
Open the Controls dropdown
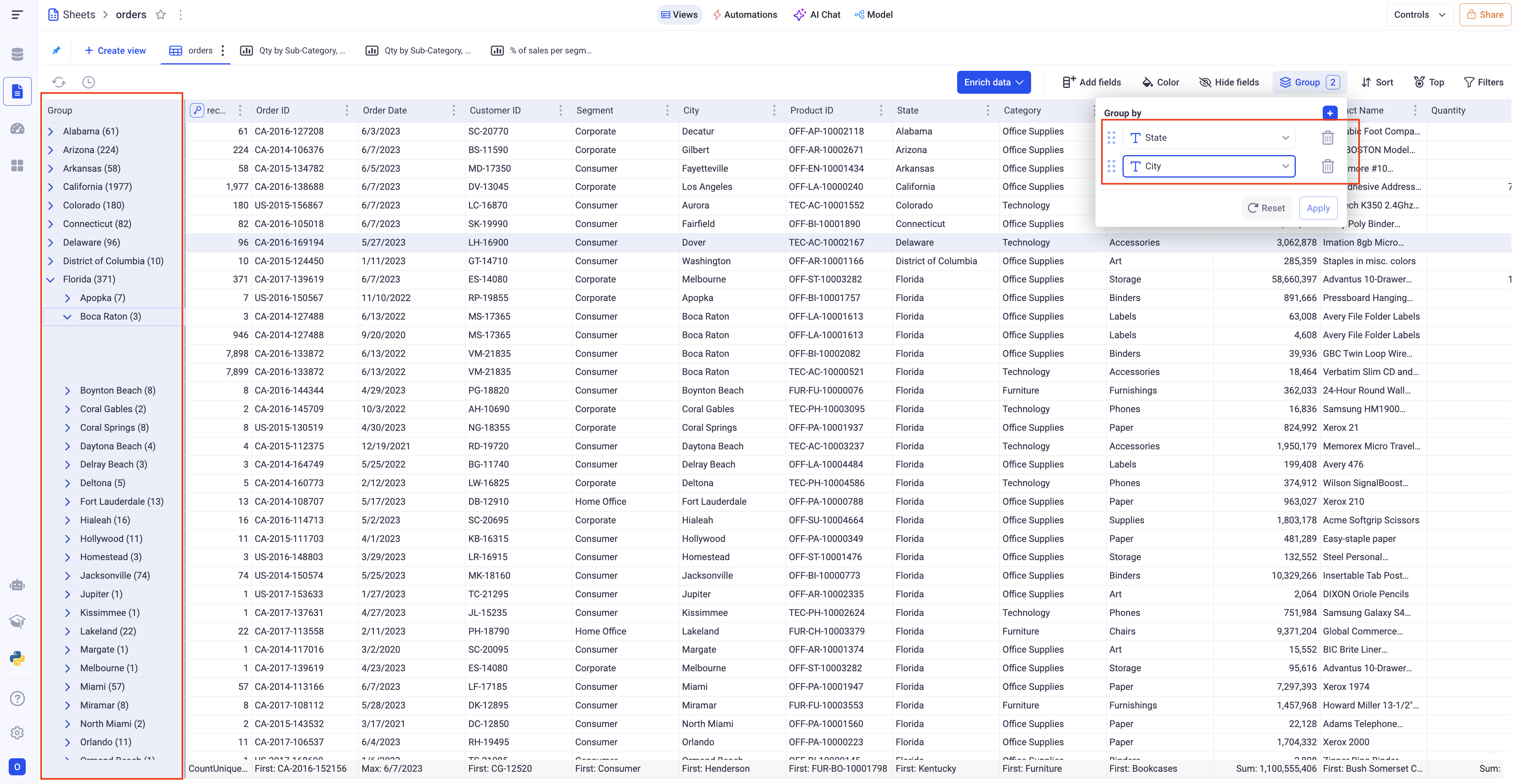(1419, 15)
